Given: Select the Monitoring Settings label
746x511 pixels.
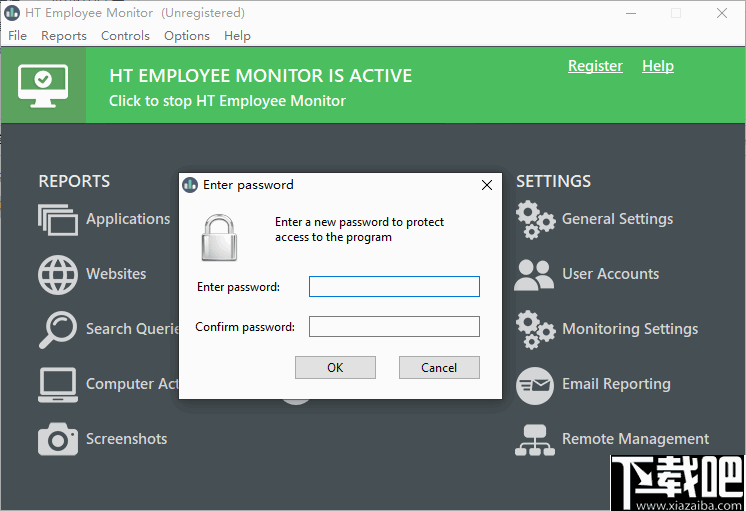Looking at the screenshot, I should (x=630, y=329).
